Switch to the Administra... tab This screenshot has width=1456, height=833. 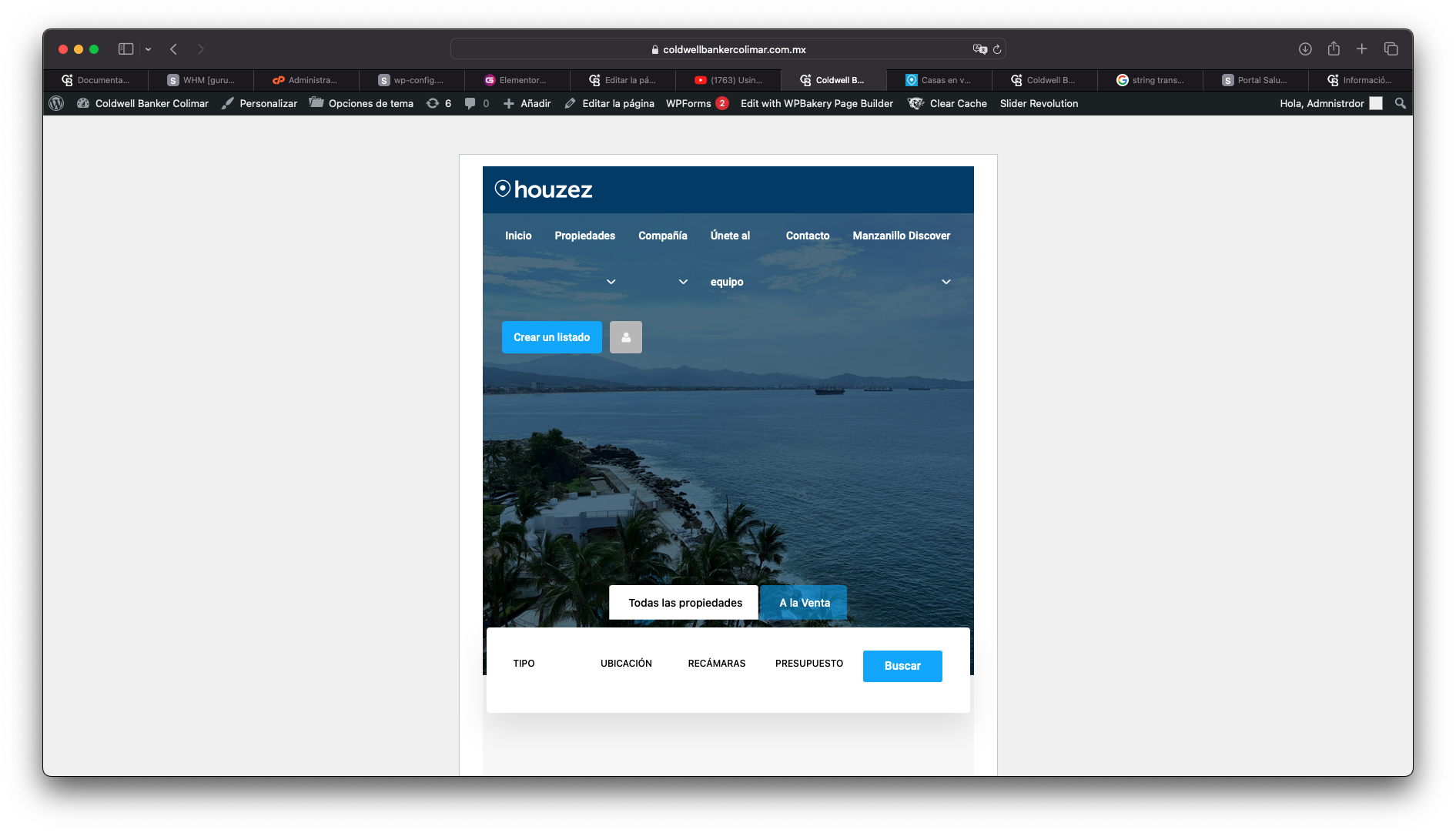coord(306,80)
